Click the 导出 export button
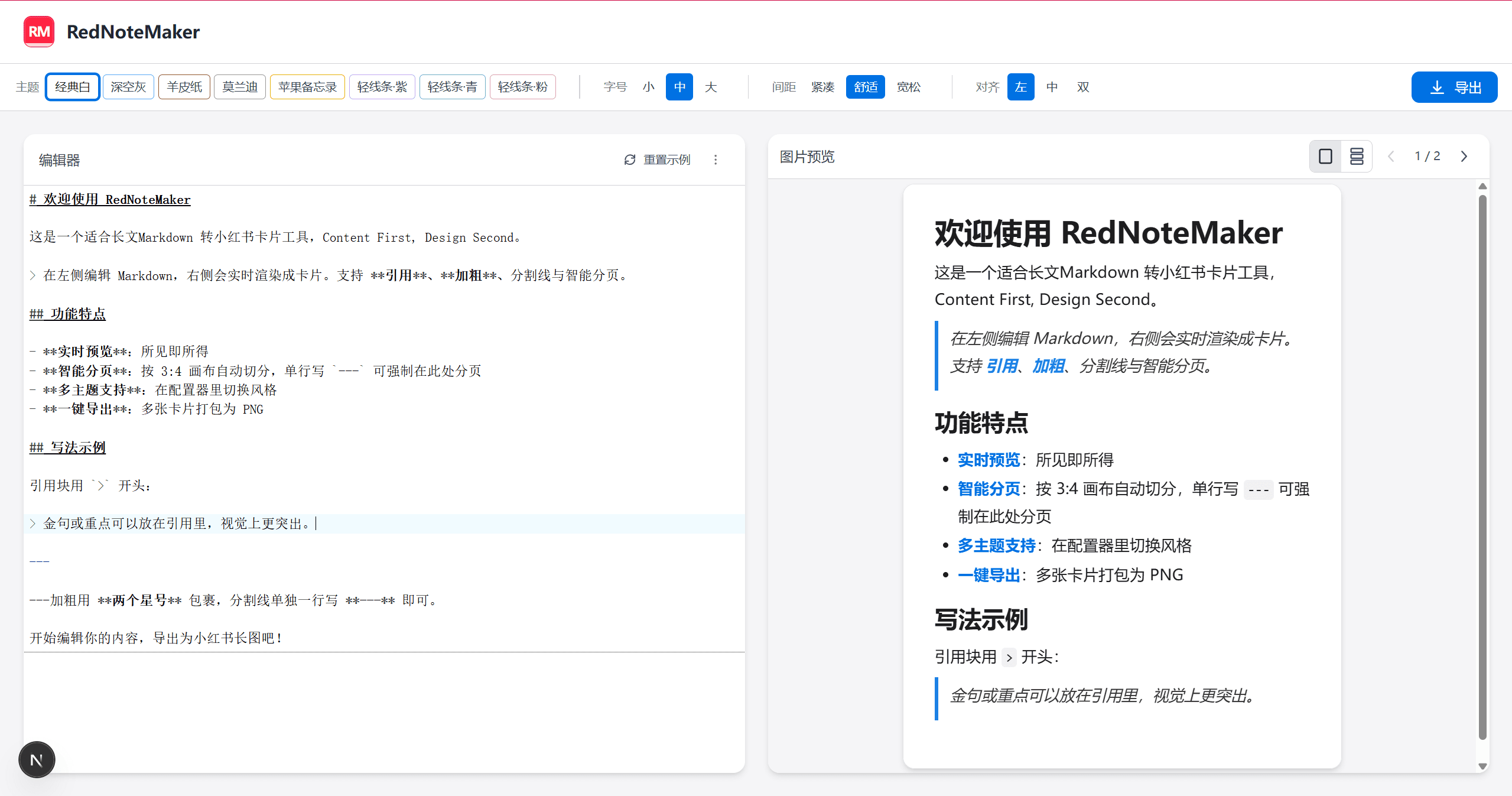 click(x=1454, y=87)
